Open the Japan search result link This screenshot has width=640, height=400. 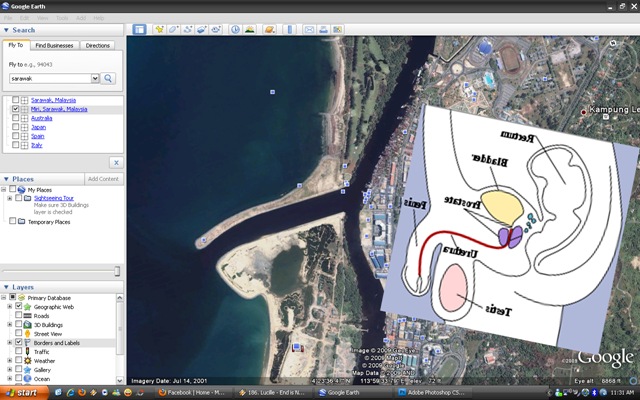[x=38, y=127]
